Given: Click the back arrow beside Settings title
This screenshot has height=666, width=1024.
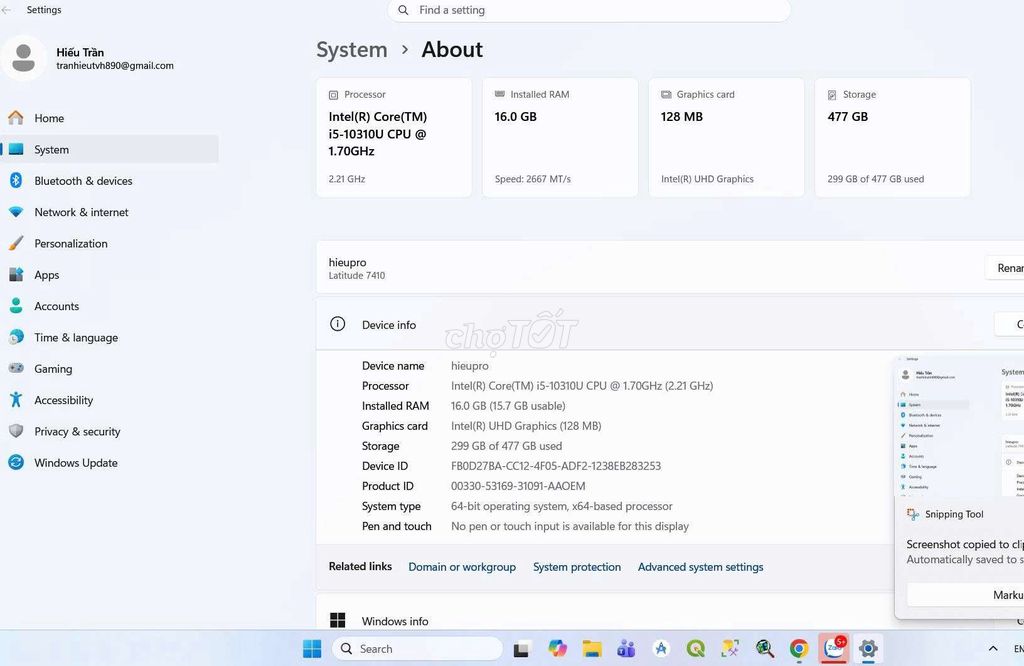Looking at the screenshot, I should pyautogui.click(x=7, y=10).
